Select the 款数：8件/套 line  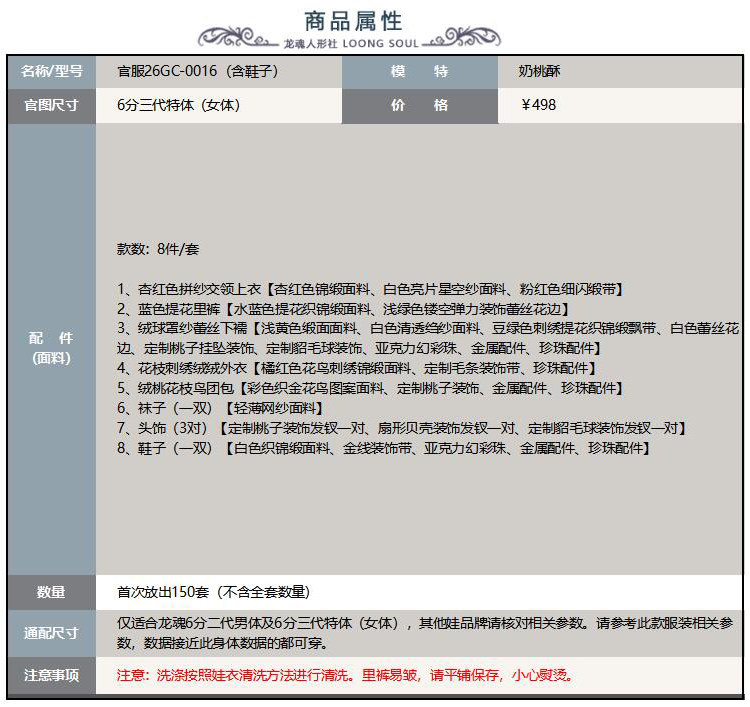[158, 249]
